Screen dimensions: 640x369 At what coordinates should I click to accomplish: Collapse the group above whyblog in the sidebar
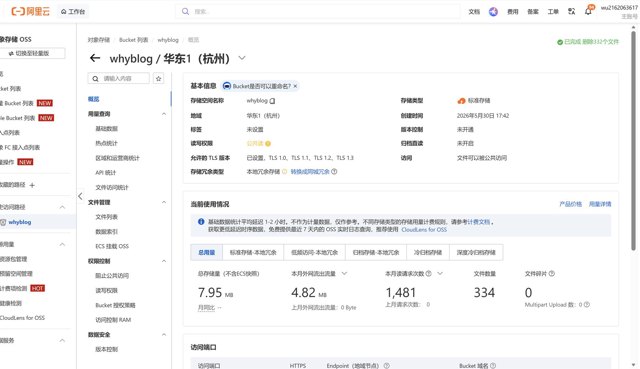click(x=62, y=207)
